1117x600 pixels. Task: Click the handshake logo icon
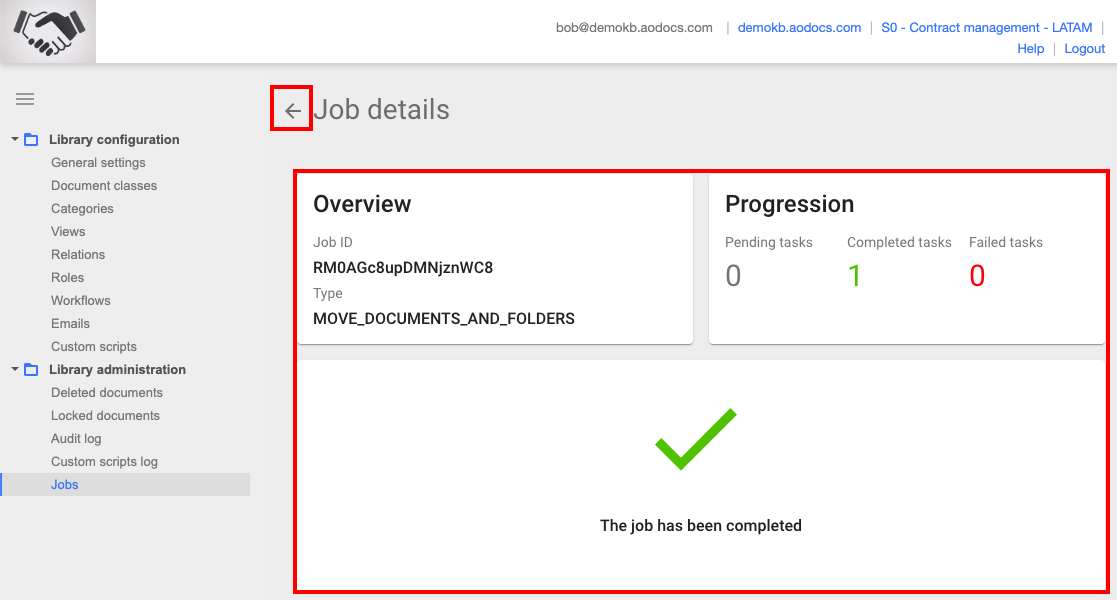pyautogui.click(x=48, y=32)
